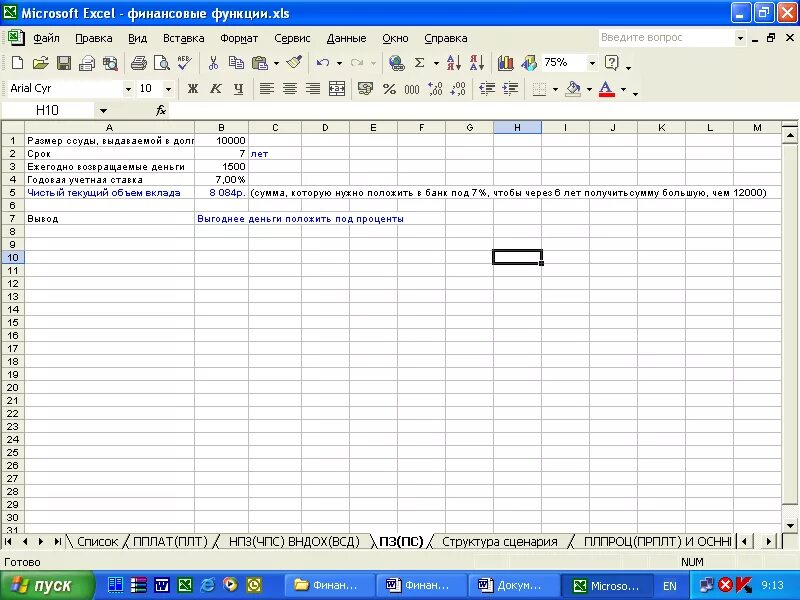This screenshot has width=800, height=600.
Task: Apply the red Font Color button
Action: coord(606,89)
